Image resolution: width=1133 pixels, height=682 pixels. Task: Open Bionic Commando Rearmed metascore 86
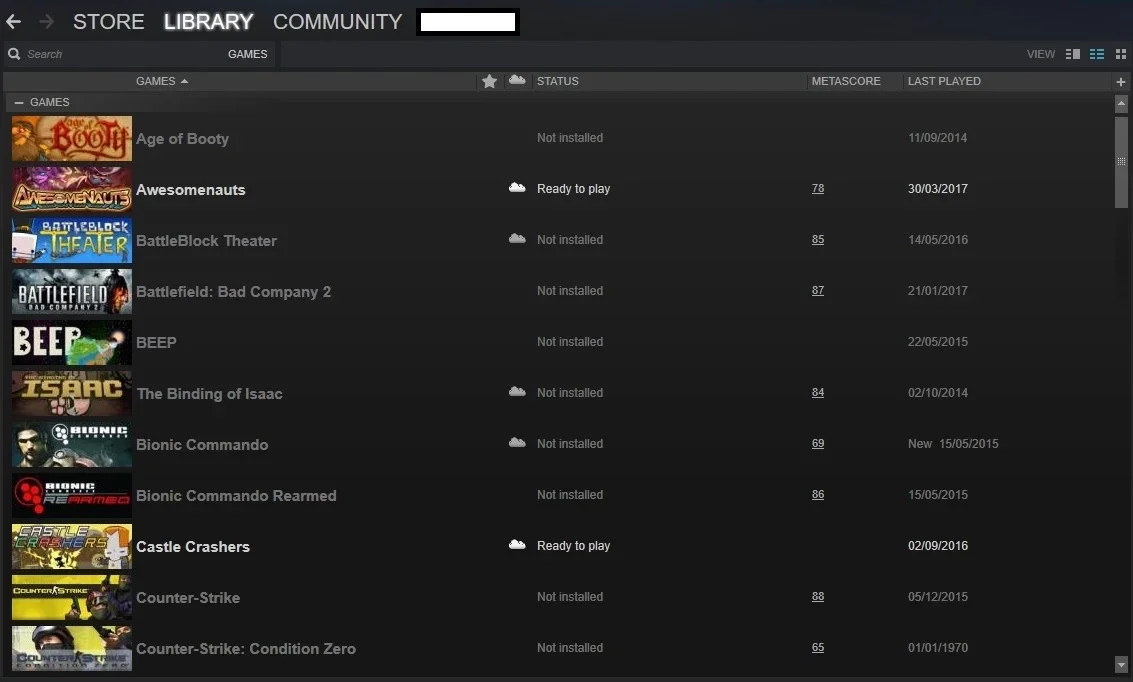point(818,495)
